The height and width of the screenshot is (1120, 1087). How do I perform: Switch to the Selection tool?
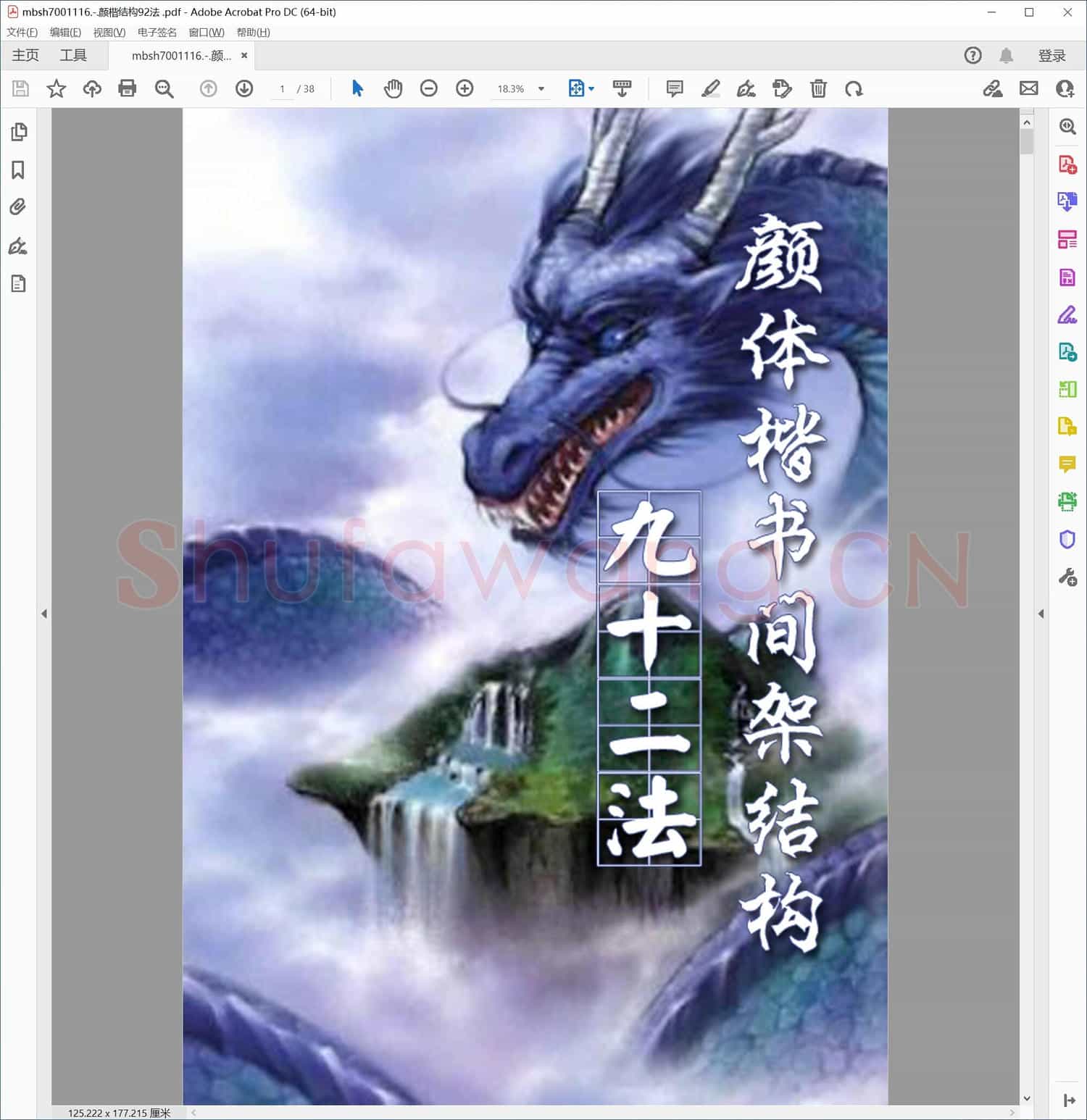pos(357,88)
